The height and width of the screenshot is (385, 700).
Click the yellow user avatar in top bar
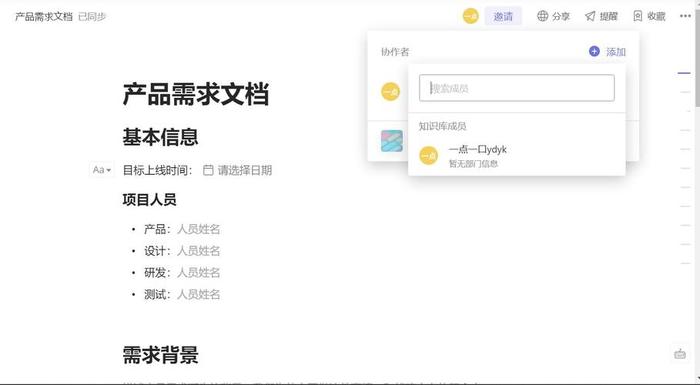coord(471,17)
